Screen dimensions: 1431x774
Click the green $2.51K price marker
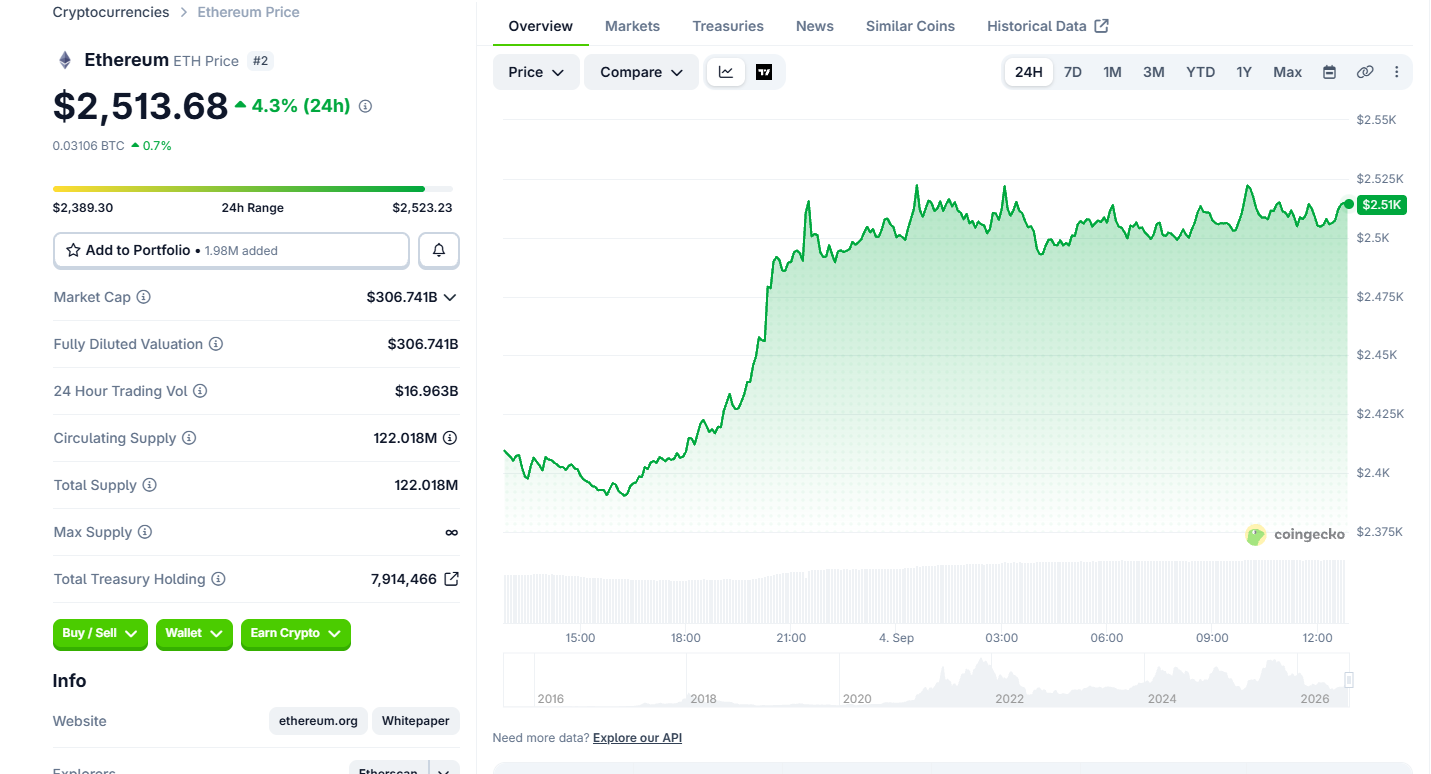tap(1382, 205)
